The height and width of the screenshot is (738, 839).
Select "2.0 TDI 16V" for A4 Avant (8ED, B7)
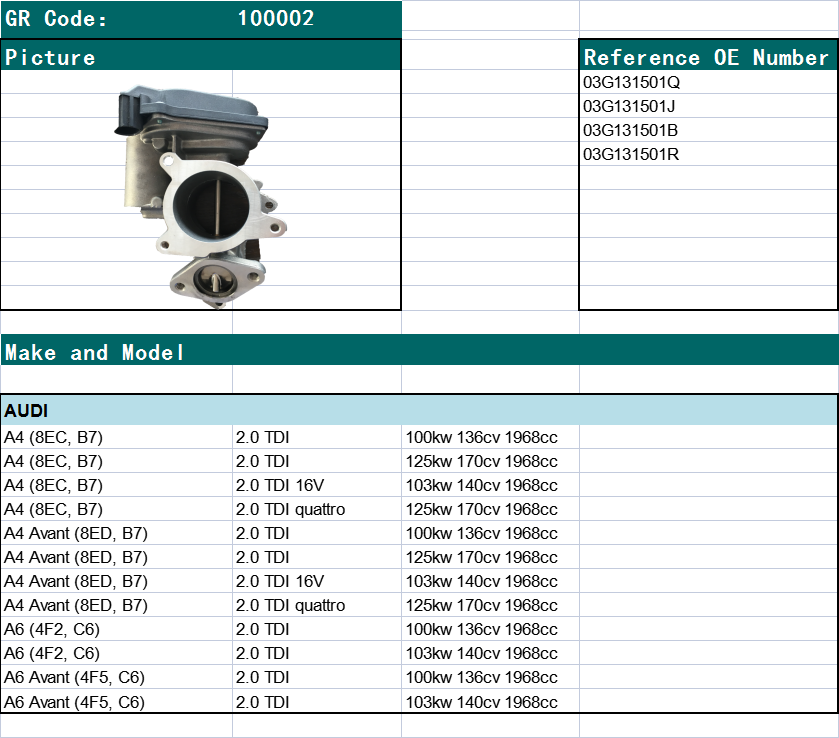tap(280, 581)
